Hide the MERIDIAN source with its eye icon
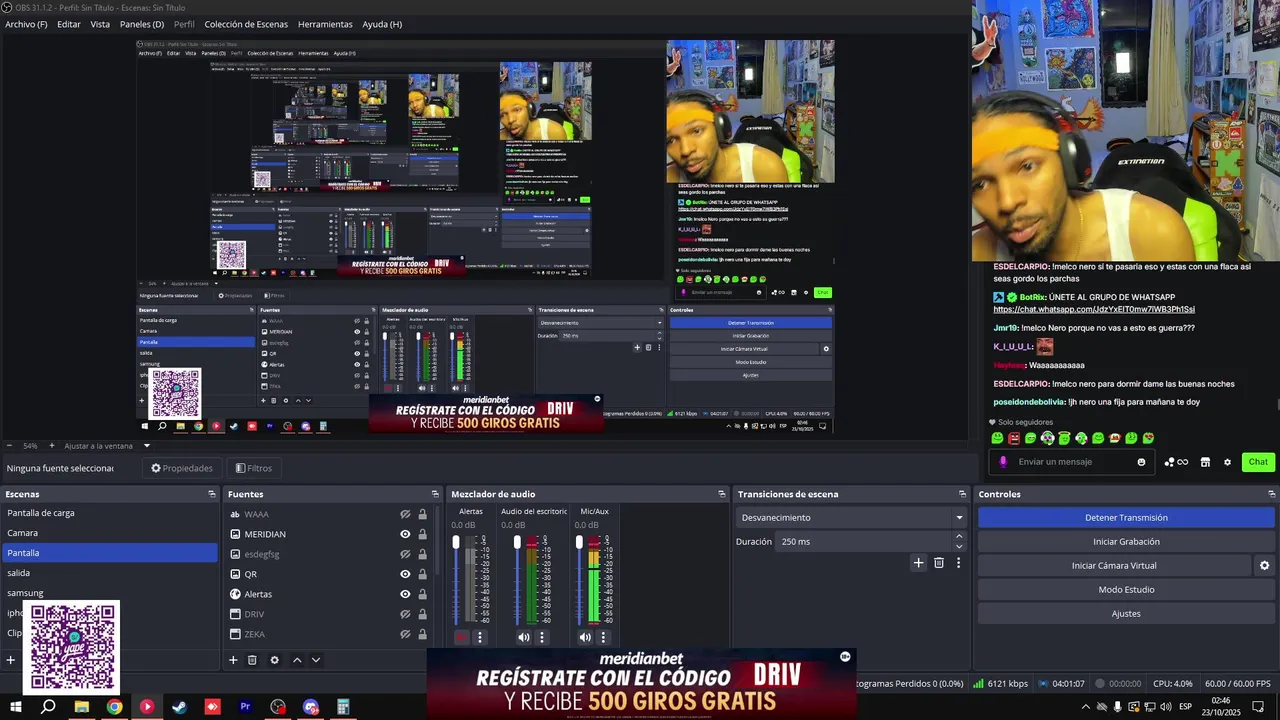This screenshot has height=720, width=1280. [x=405, y=534]
